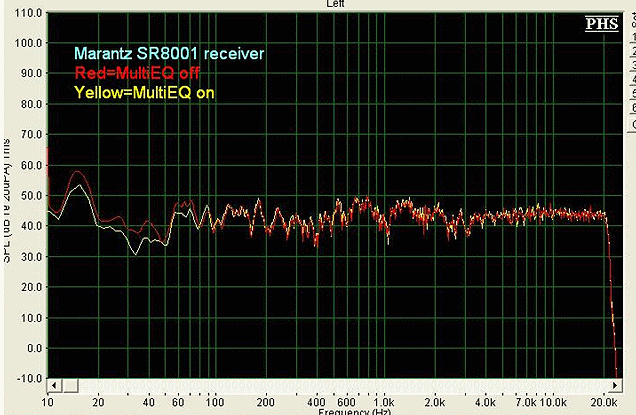Click the left arrow of the horizontal scrollbar

point(55,385)
